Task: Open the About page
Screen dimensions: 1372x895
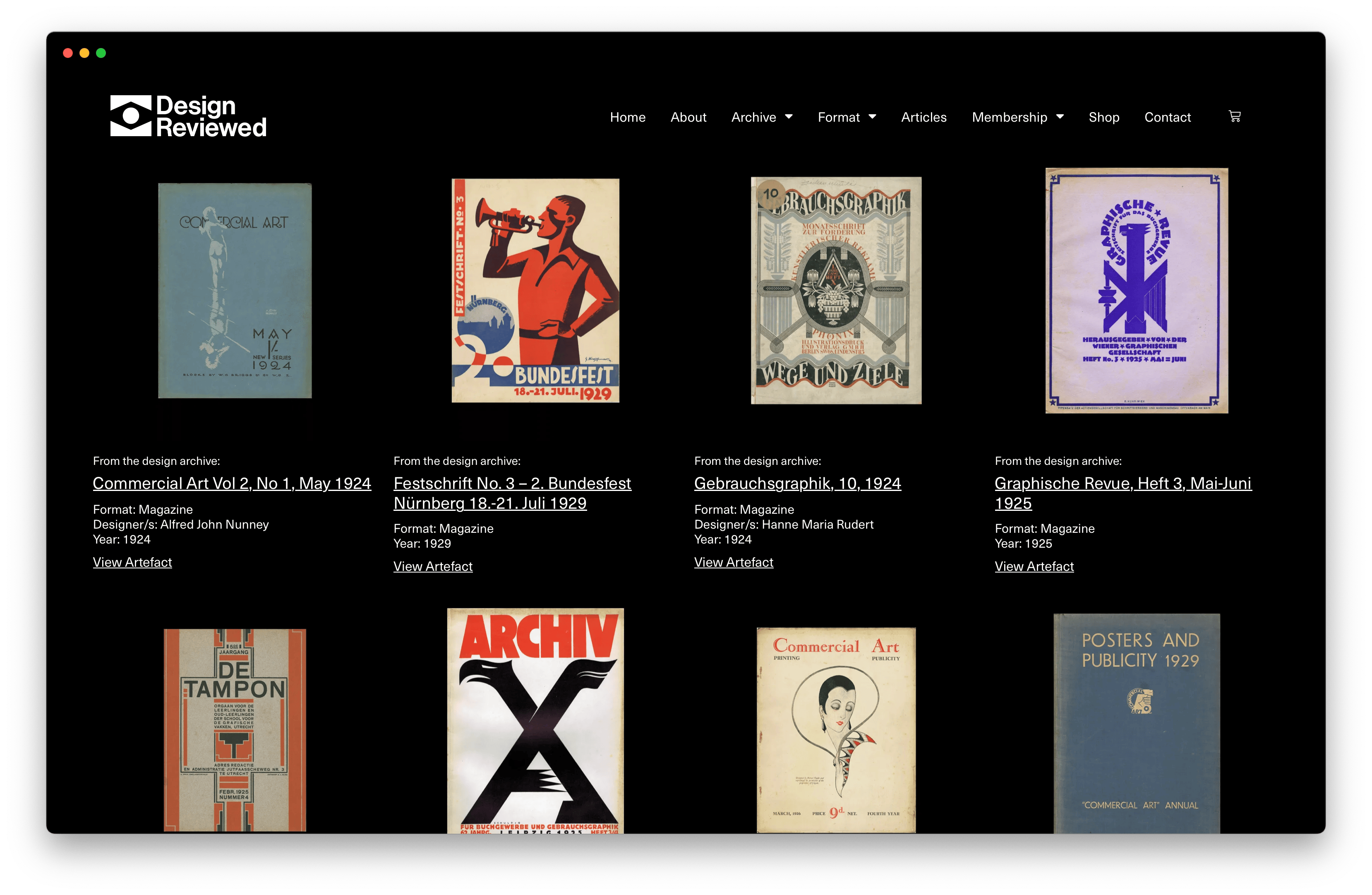Action: click(688, 117)
